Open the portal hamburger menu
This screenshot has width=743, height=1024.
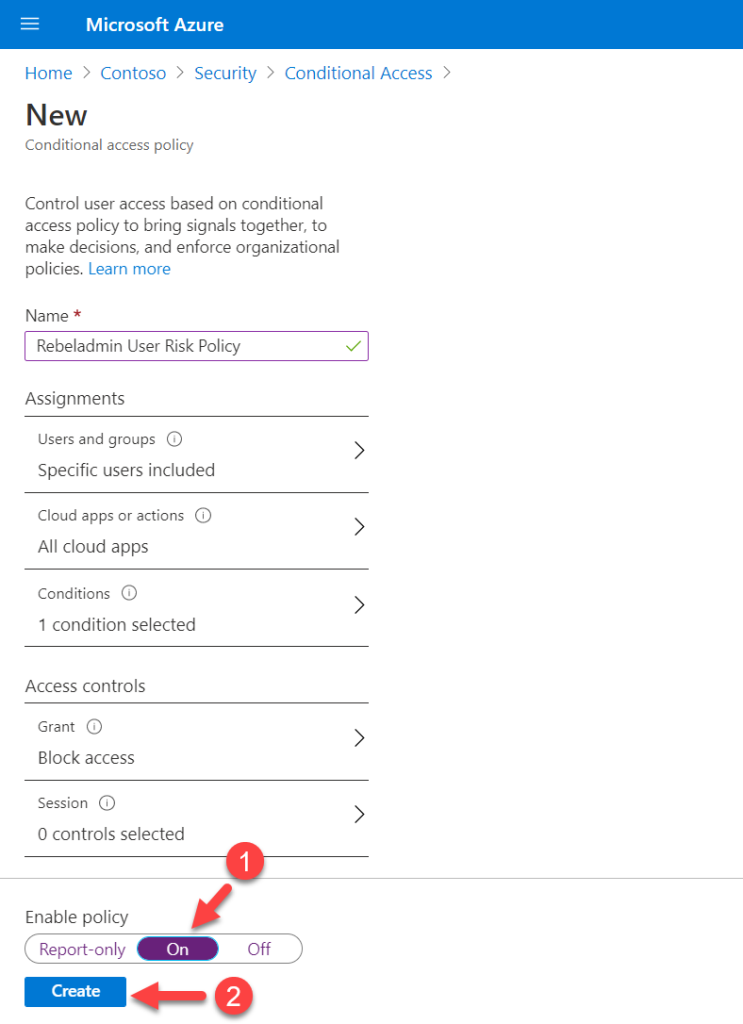coord(29,24)
